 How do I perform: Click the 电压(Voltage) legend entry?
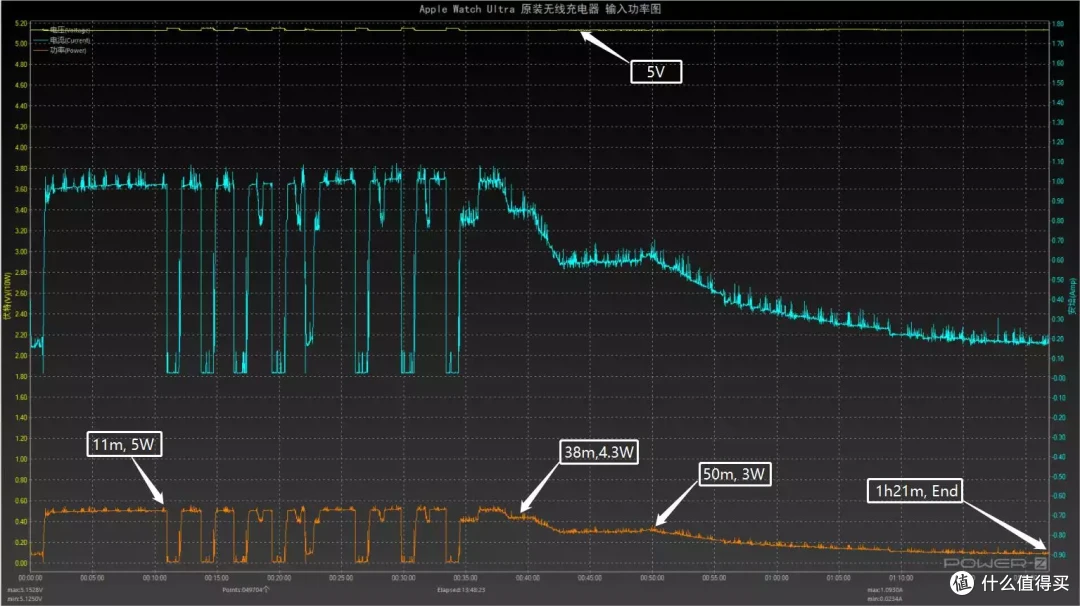click(62, 30)
